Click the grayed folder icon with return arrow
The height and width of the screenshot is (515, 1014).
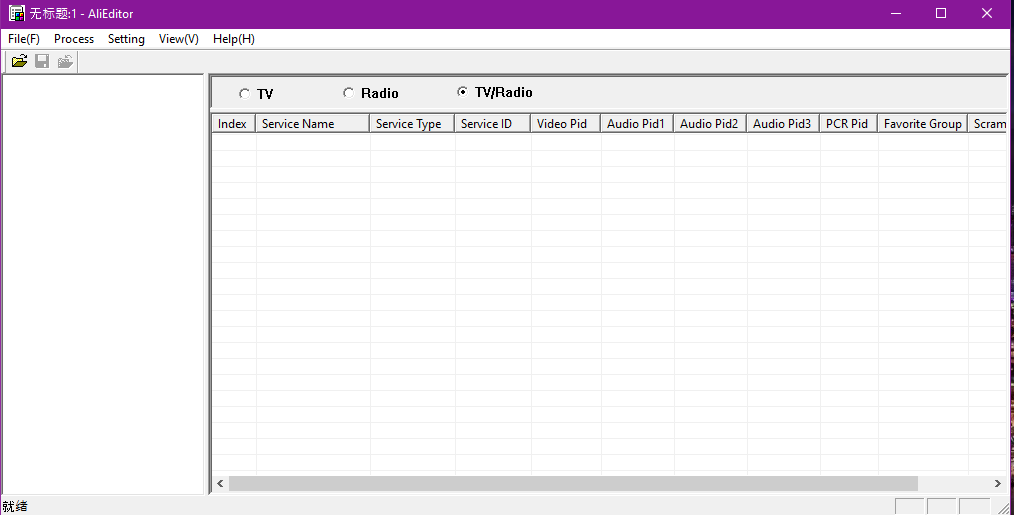pyautogui.click(x=65, y=61)
